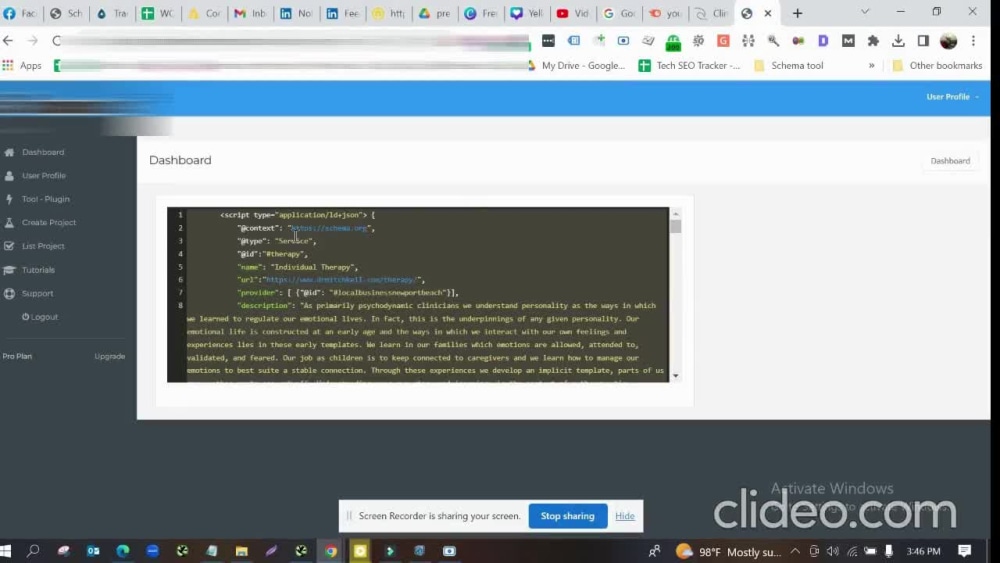Screen dimensions: 1000x563
Task: Click "Individual Therapy" name text in code
Action: [313, 267]
